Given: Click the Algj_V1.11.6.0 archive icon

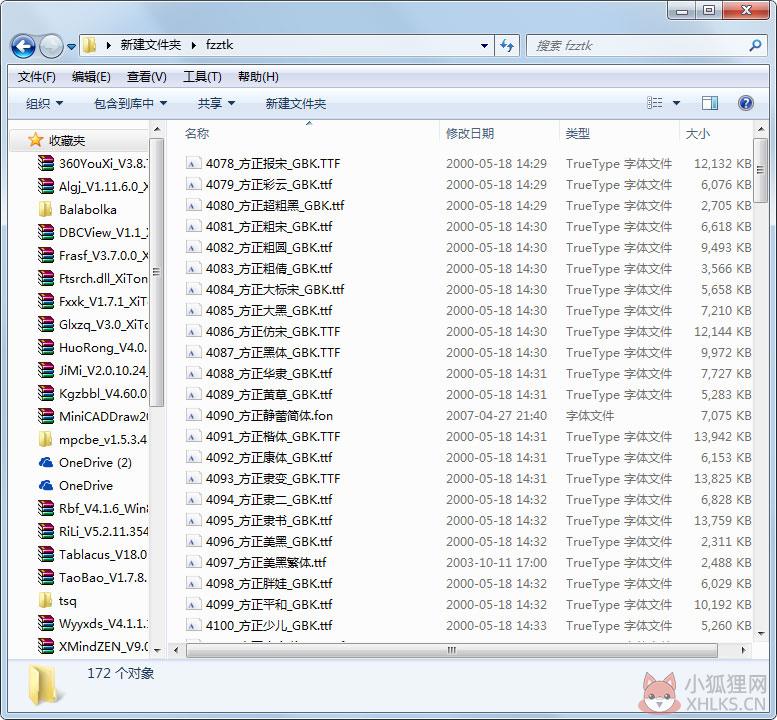Looking at the screenshot, I should (x=46, y=186).
